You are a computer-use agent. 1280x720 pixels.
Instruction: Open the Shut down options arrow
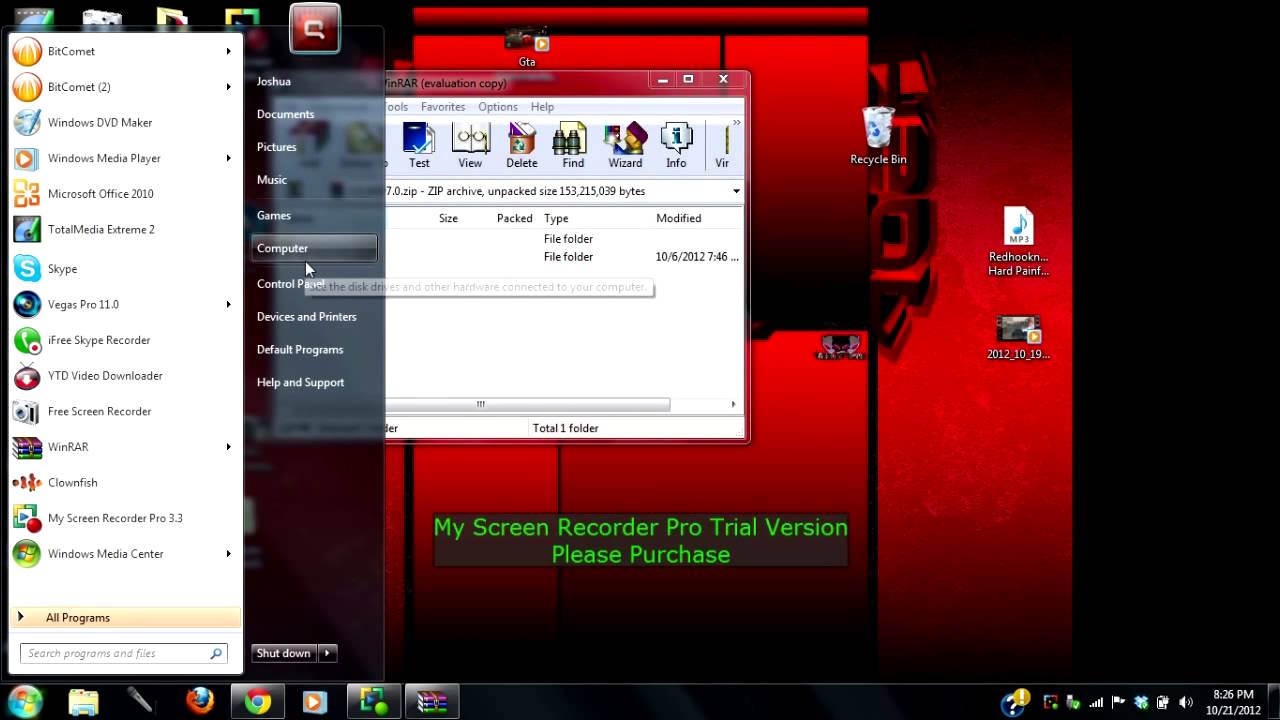(x=327, y=653)
